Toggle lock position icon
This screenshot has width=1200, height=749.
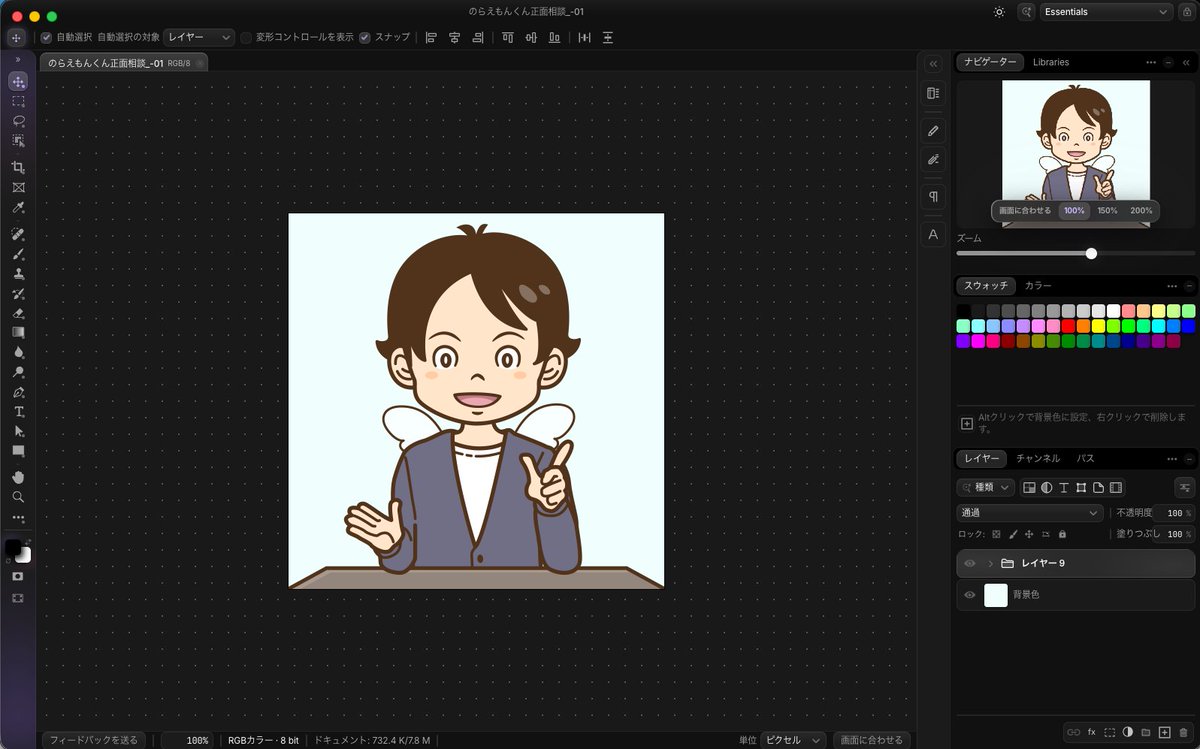(1029, 534)
